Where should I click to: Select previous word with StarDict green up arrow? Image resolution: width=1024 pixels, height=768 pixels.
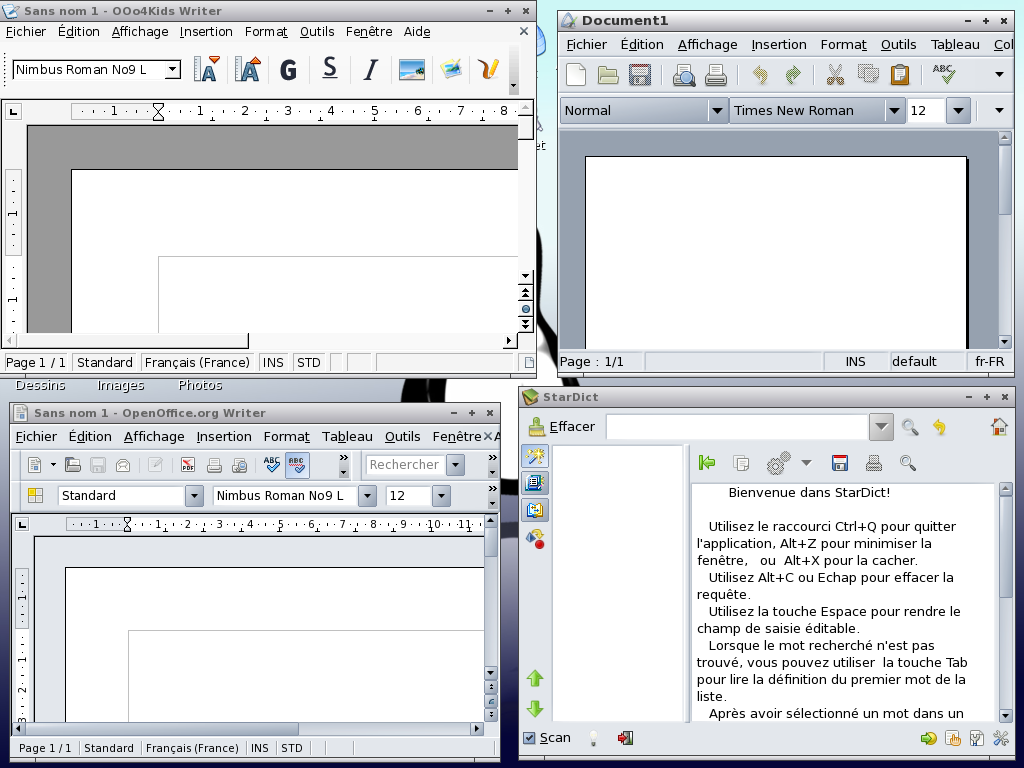click(535, 679)
